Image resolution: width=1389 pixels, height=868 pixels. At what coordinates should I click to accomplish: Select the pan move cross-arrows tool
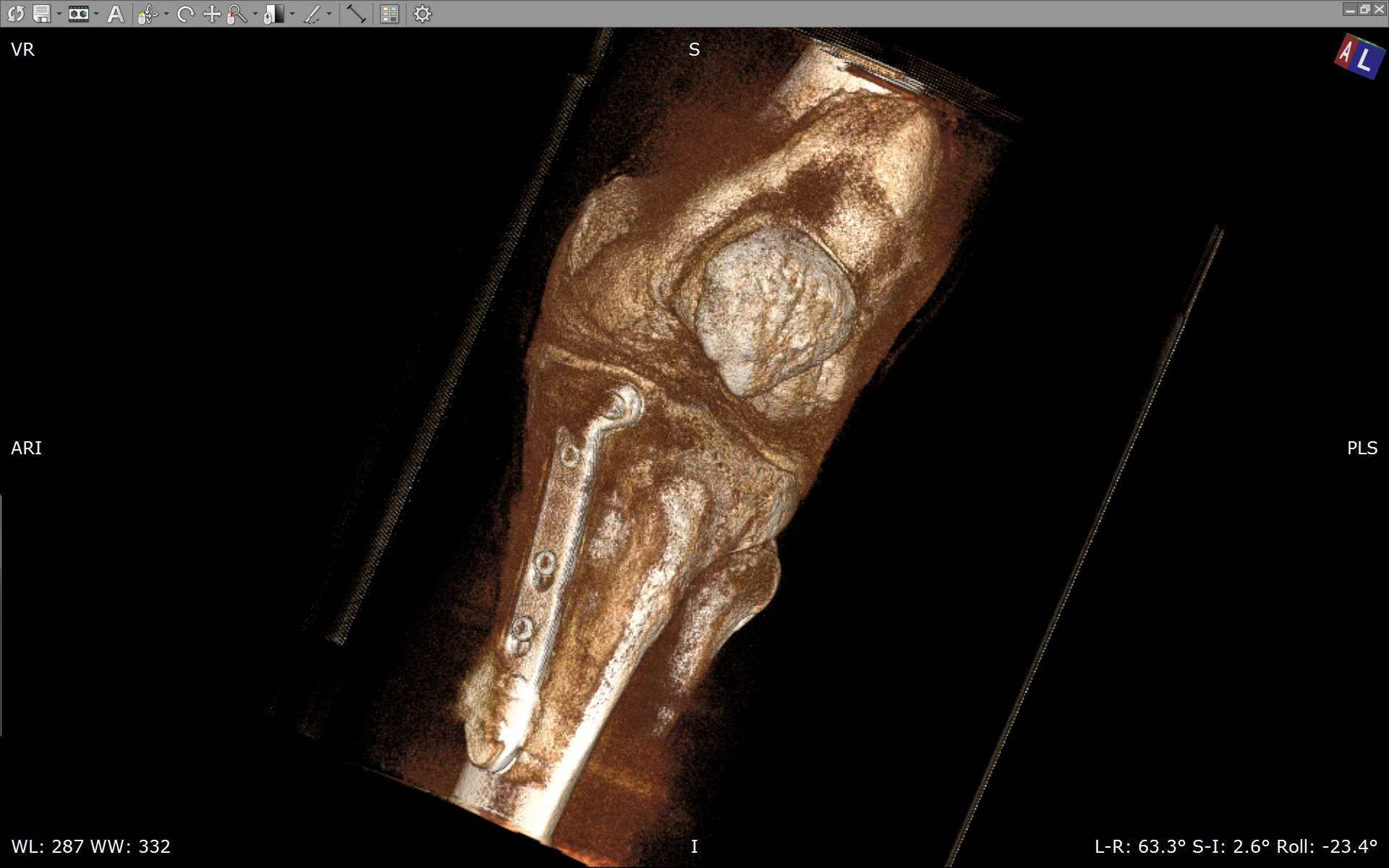(x=211, y=14)
